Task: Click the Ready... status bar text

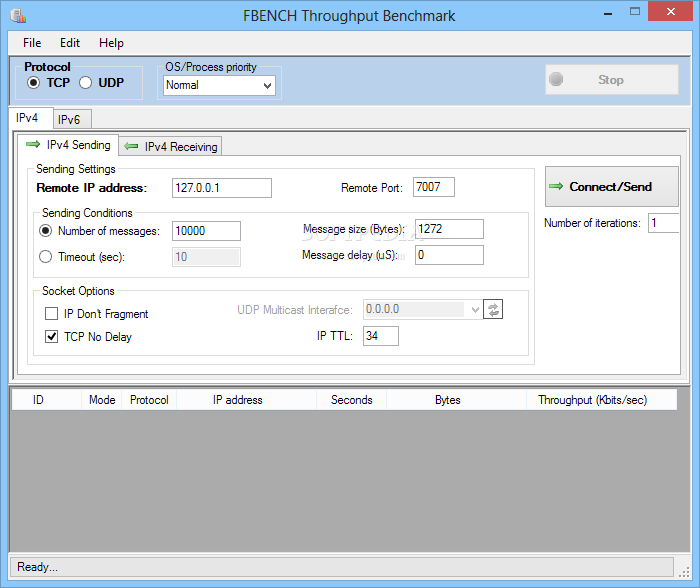Action: click(x=38, y=567)
